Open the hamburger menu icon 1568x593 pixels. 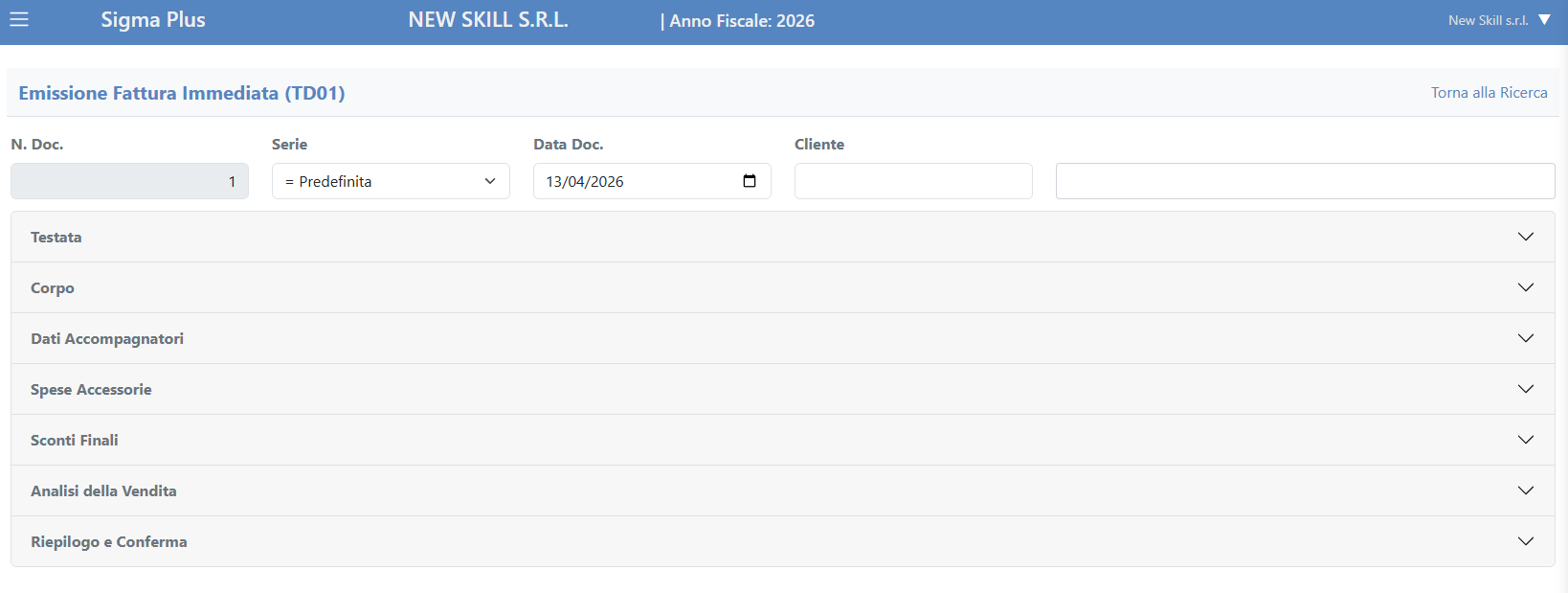coord(19,20)
